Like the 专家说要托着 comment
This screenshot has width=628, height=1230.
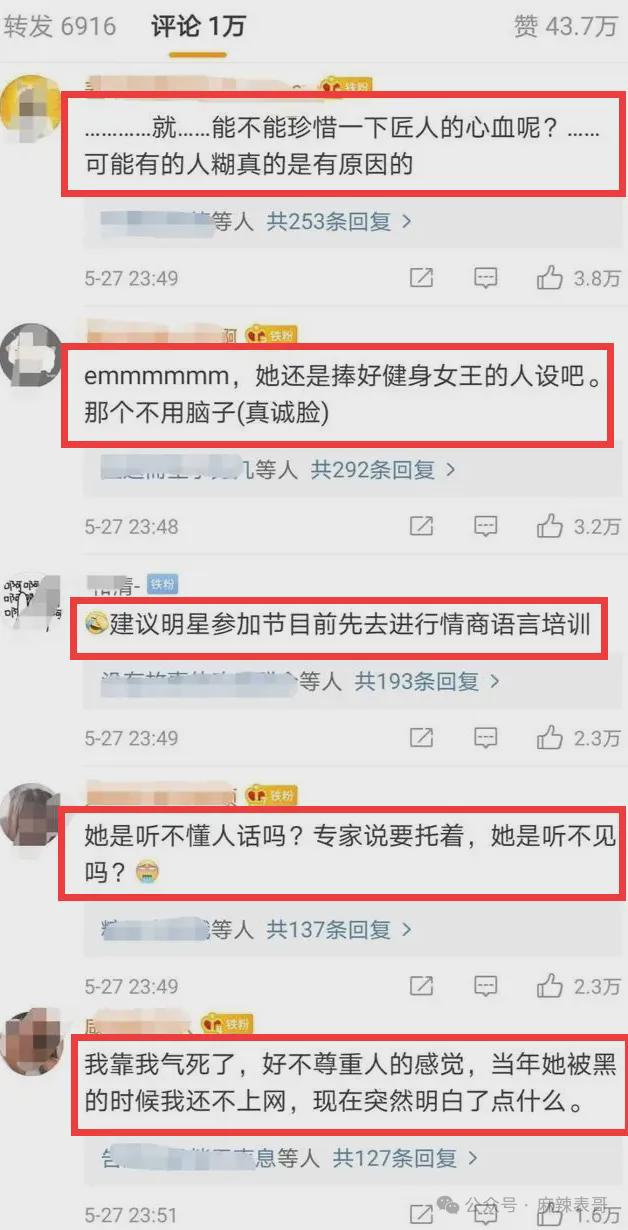pos(550,986)
